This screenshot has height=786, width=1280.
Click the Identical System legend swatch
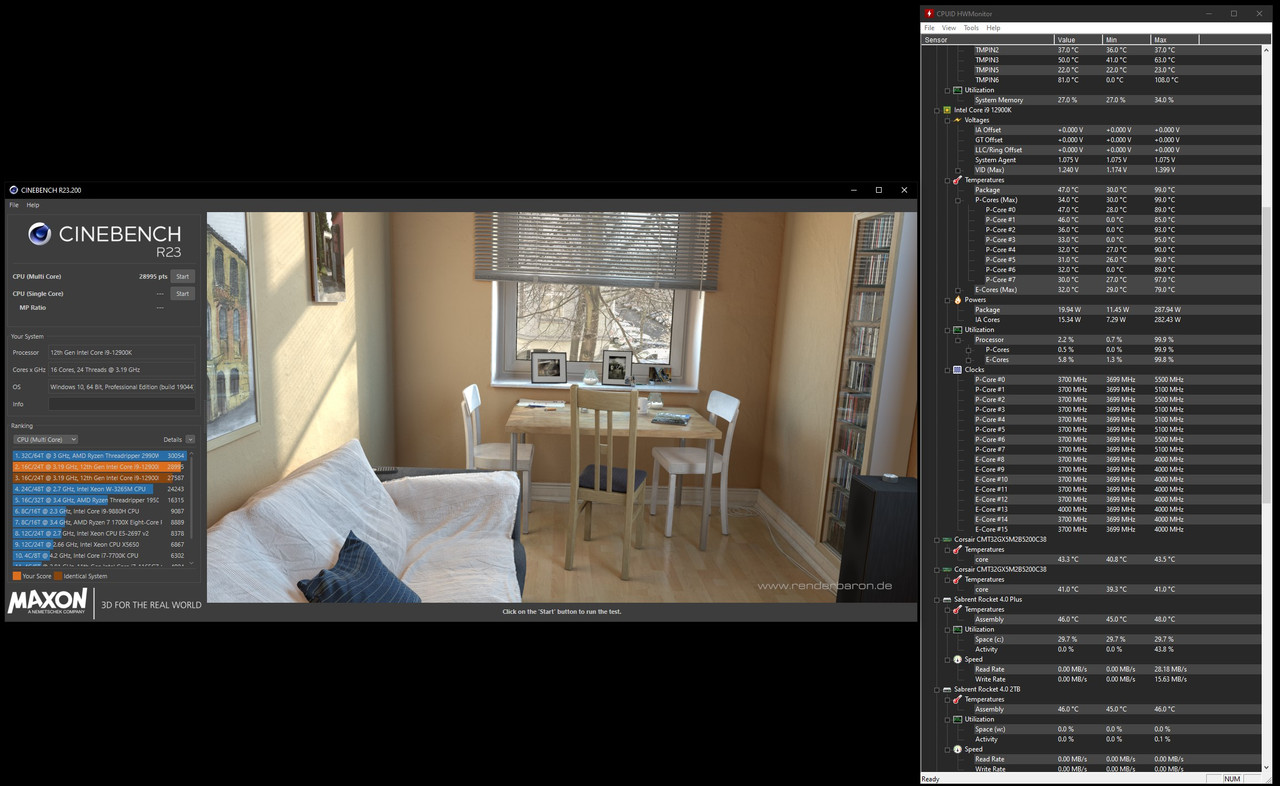point(58,576)
